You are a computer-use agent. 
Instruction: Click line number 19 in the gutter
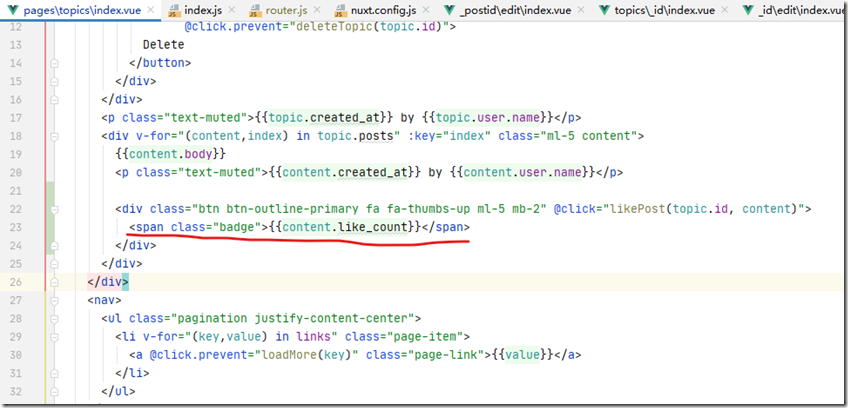pos(16,154)
